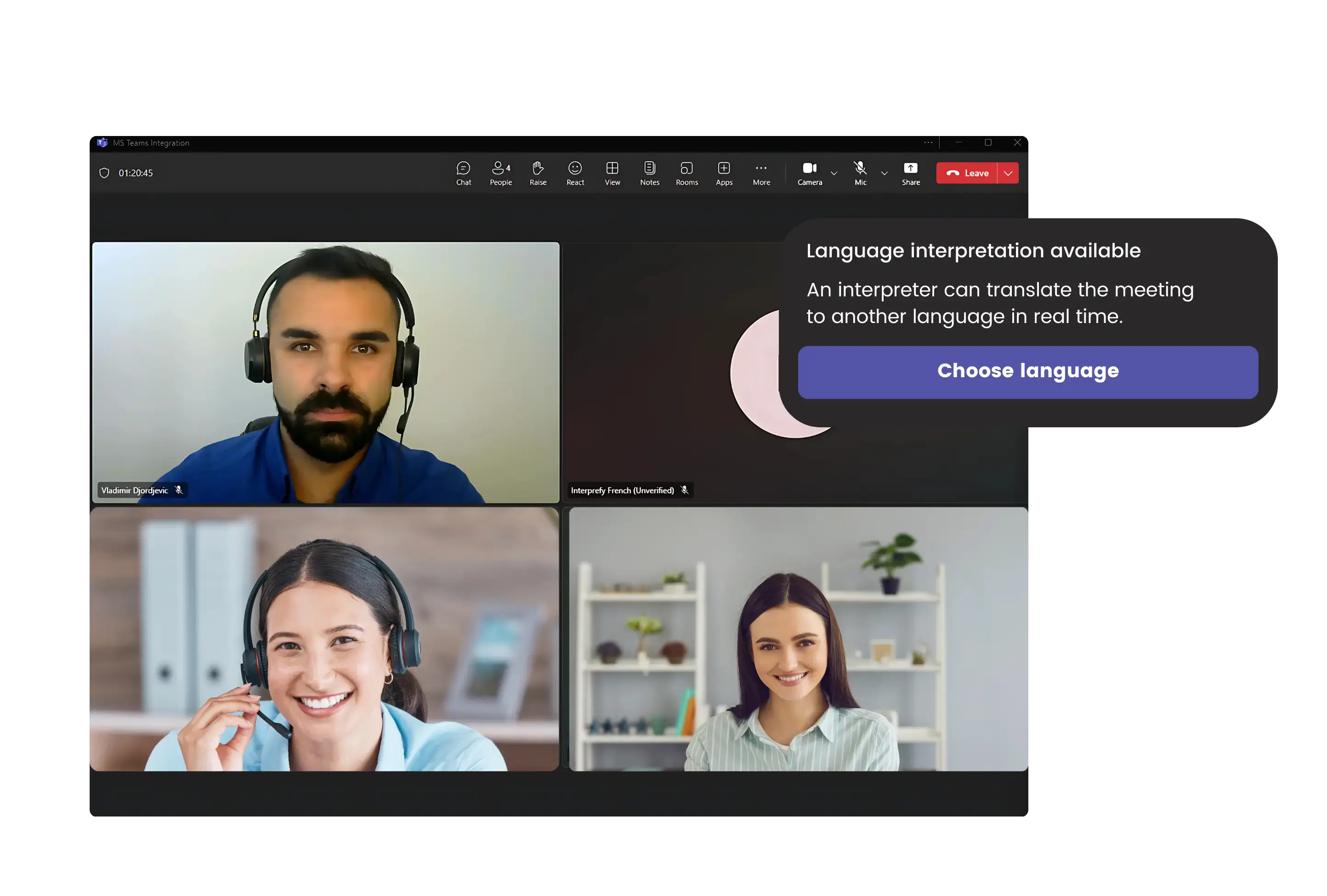Open camera options chevron
Viewport: 1327px width, 896px height.
click(834, 174)
